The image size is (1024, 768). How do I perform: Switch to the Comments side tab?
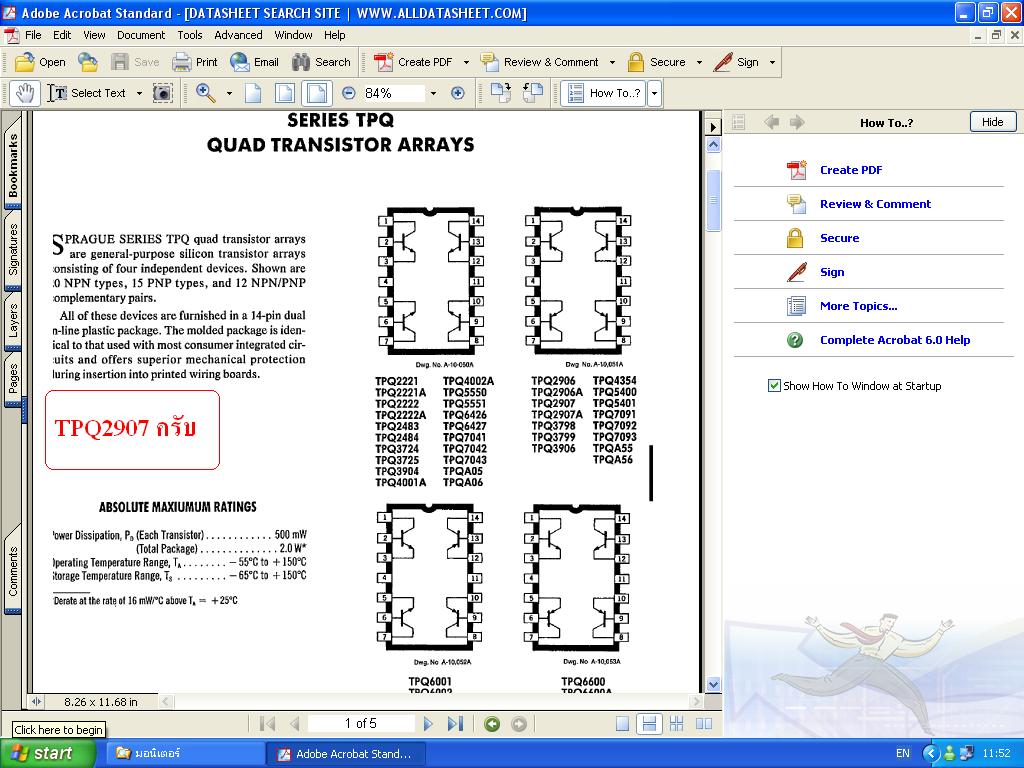13,571
